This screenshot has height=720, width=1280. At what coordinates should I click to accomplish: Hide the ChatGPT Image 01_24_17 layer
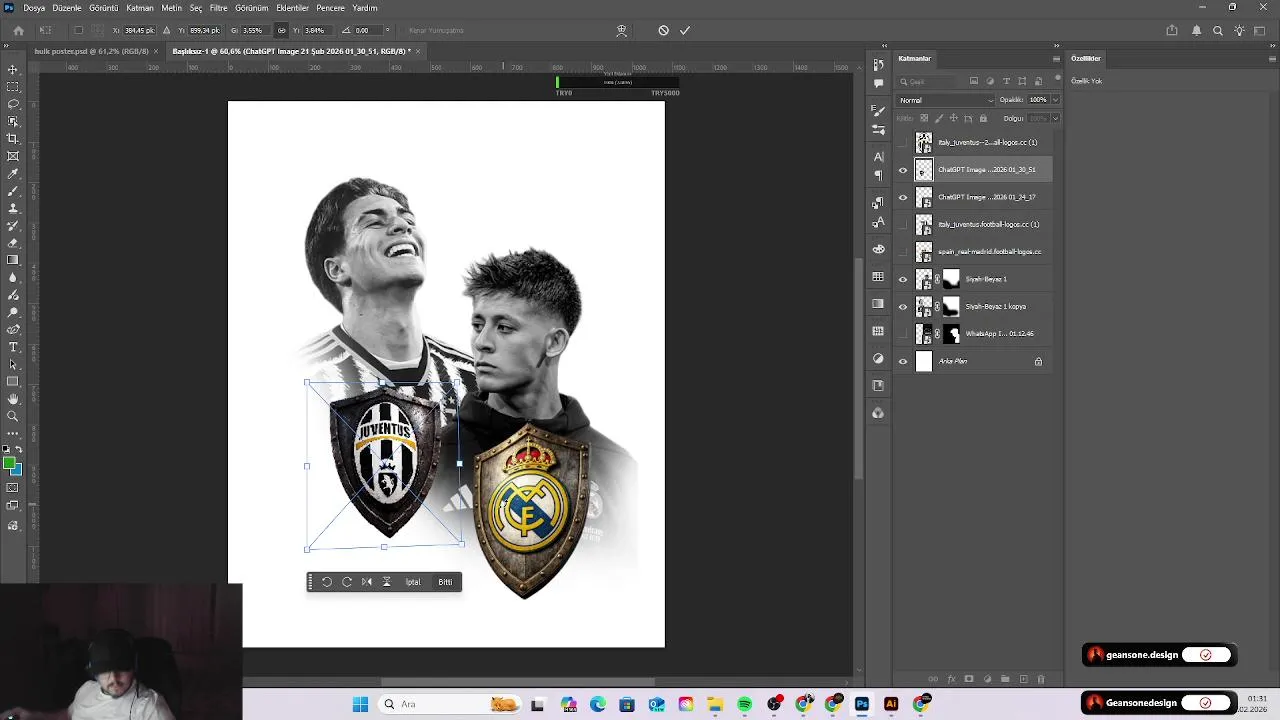click(903, 197)
